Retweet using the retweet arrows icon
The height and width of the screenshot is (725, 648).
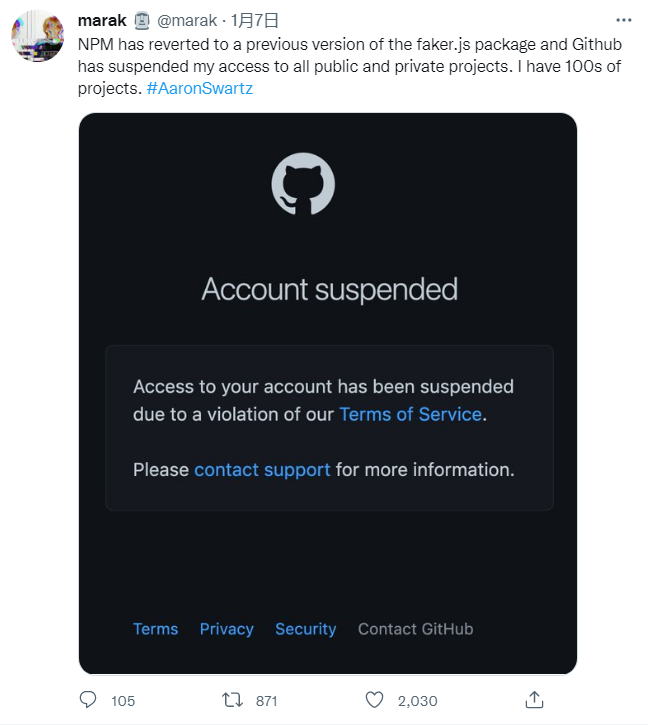(232, 700)
